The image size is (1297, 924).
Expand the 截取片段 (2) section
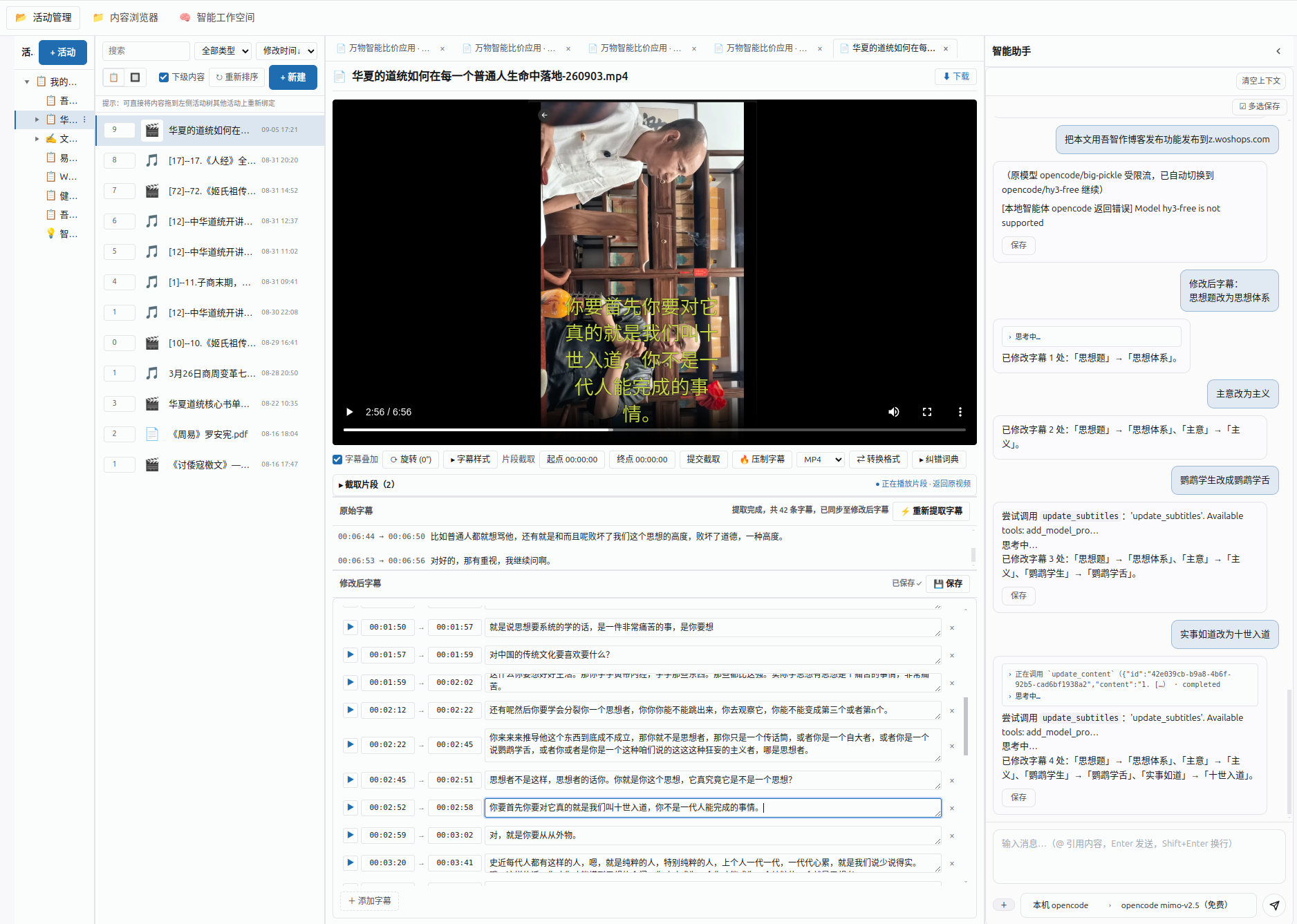tap(366, 484)
